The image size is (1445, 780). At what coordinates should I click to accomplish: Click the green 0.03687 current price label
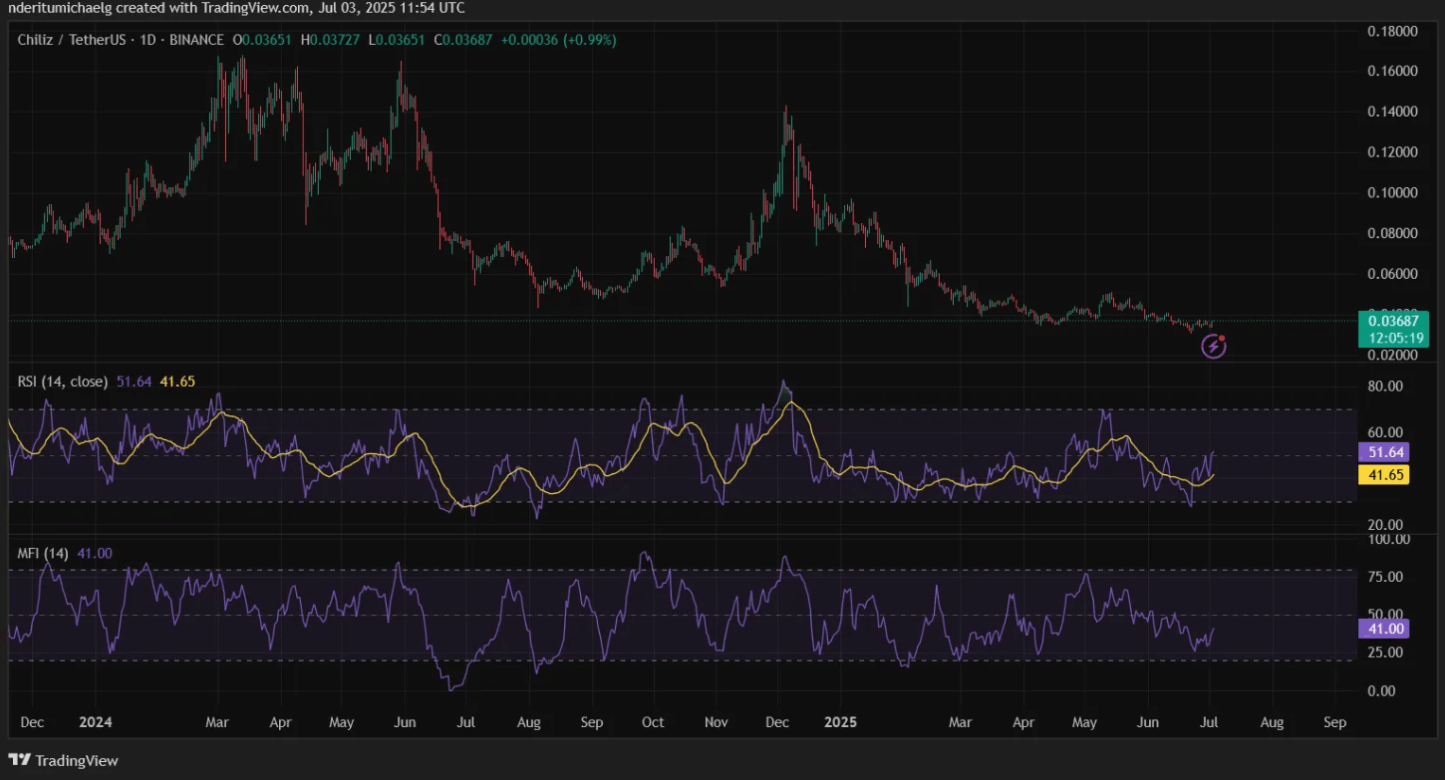coord(1392,320)
